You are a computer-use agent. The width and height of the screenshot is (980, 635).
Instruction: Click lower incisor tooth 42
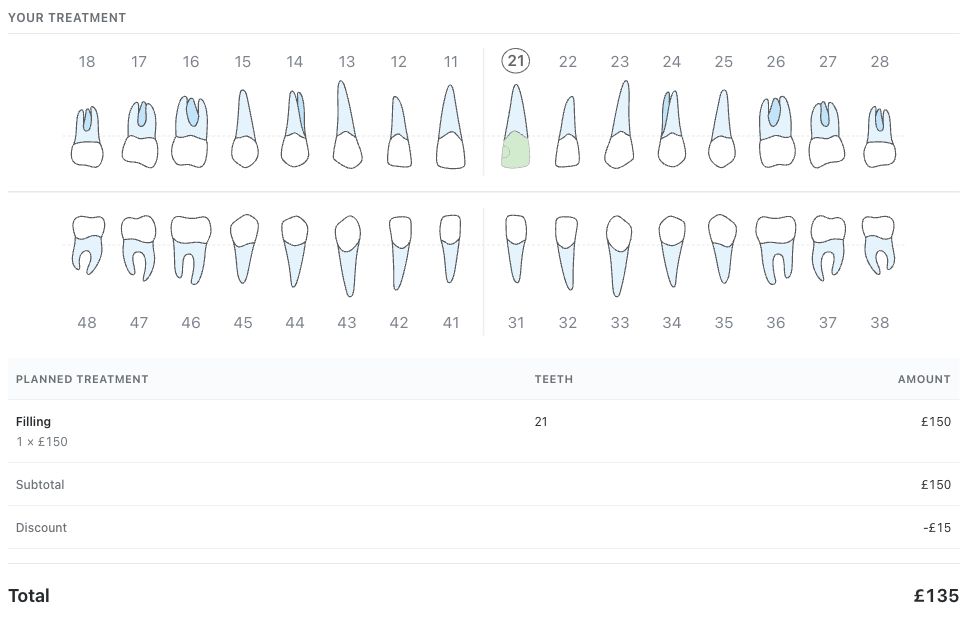[400, 253]
